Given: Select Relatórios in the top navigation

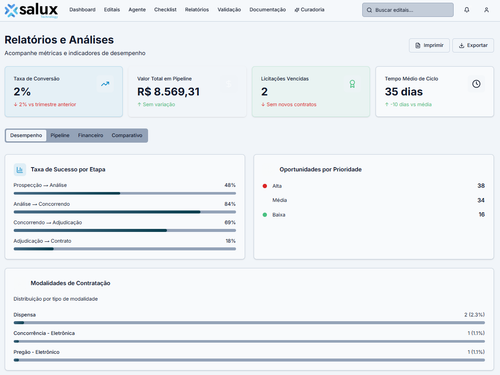Looking at the screenshot, I should [197, 10].
